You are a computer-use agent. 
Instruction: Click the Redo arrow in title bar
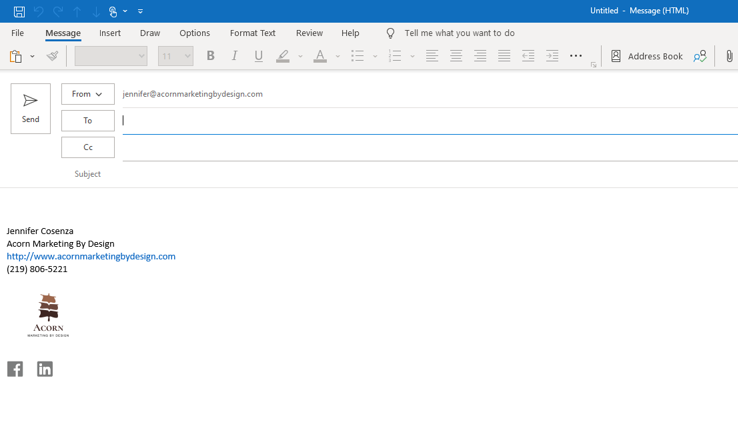pos(58,11)
